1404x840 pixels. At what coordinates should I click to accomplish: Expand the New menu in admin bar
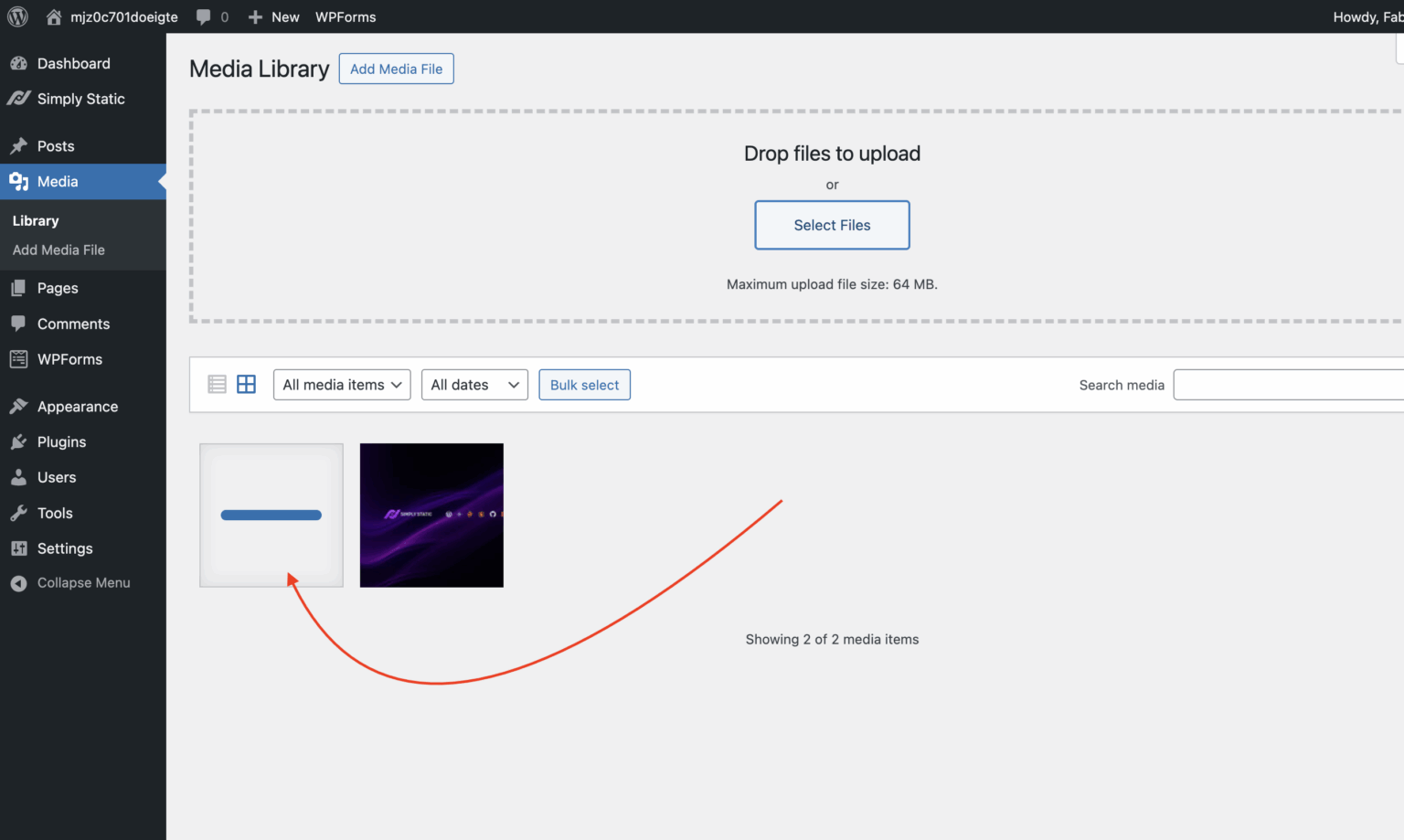pyautogui.click(x=273, y=16)
